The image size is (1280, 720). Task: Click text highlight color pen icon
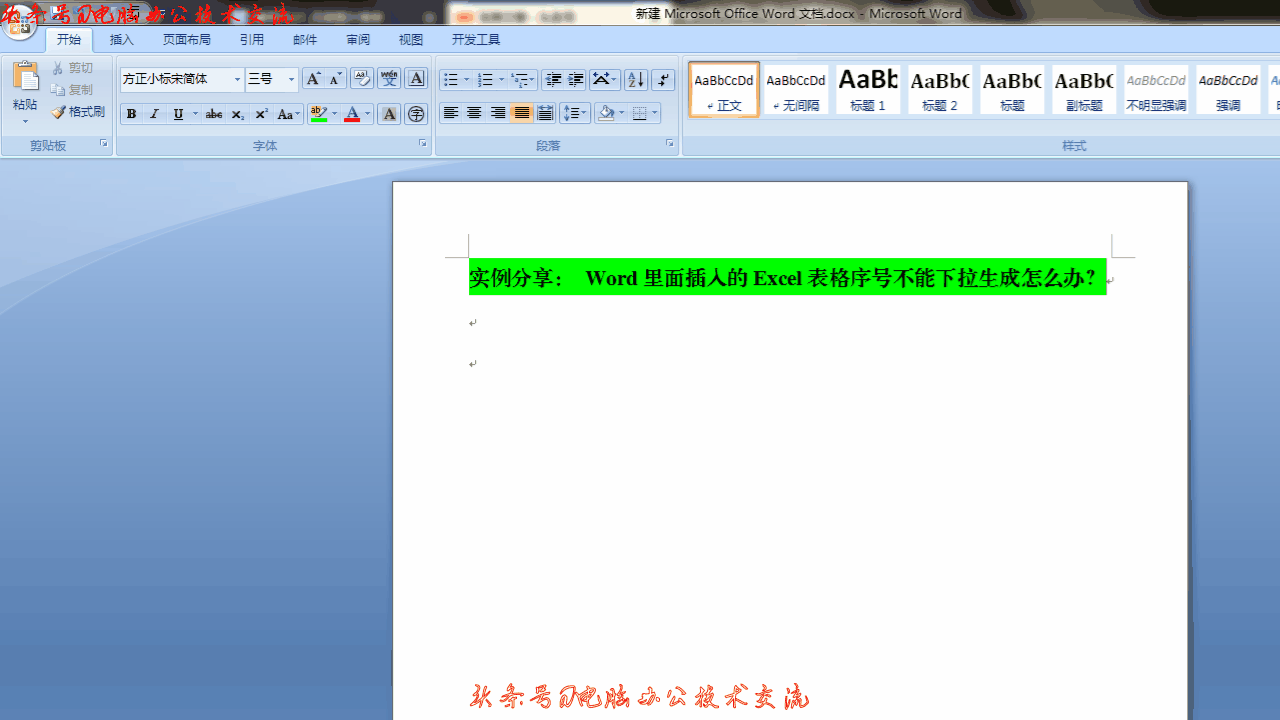(318, 114)
